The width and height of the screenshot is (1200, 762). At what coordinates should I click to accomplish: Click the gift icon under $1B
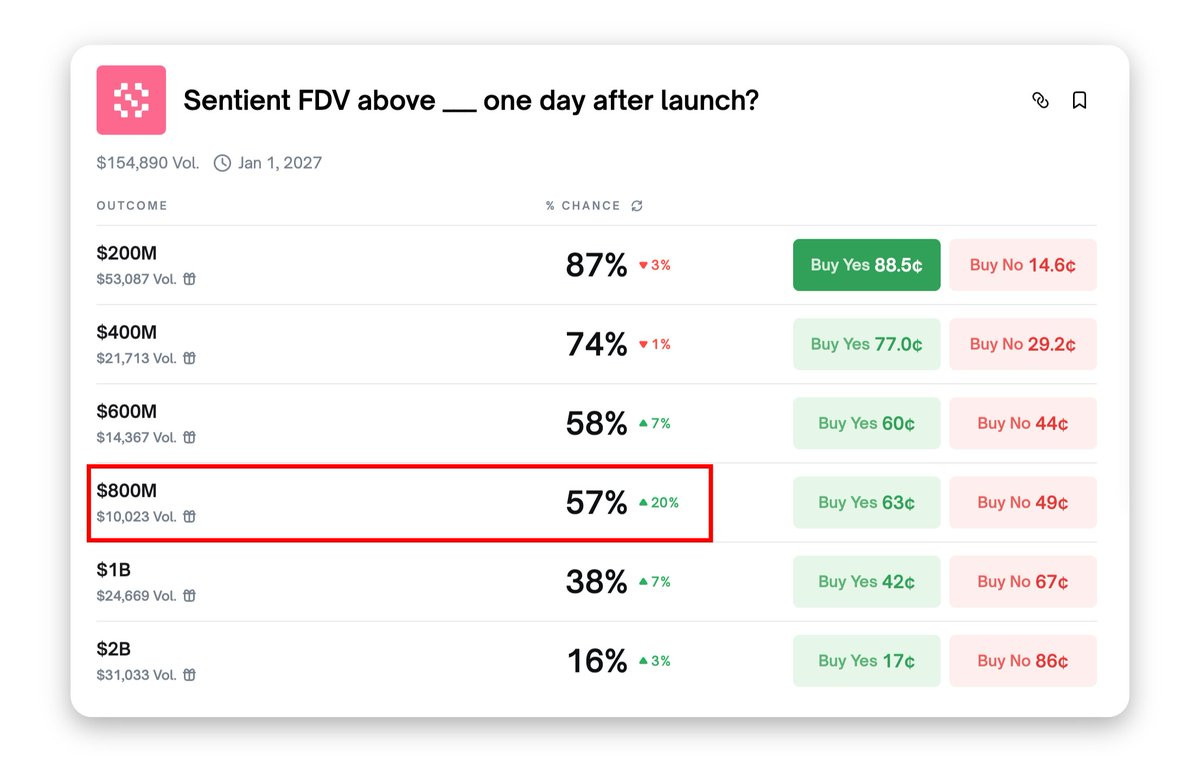tap(189, 596)
